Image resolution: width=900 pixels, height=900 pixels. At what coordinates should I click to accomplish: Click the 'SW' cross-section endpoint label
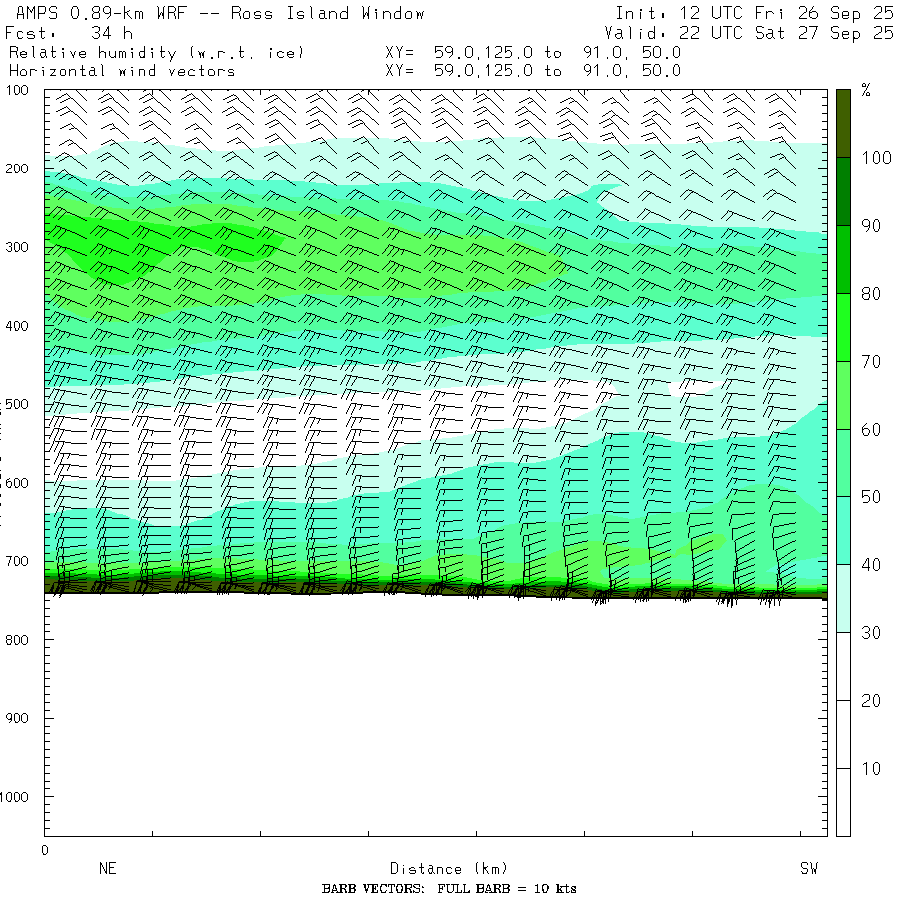809,868
